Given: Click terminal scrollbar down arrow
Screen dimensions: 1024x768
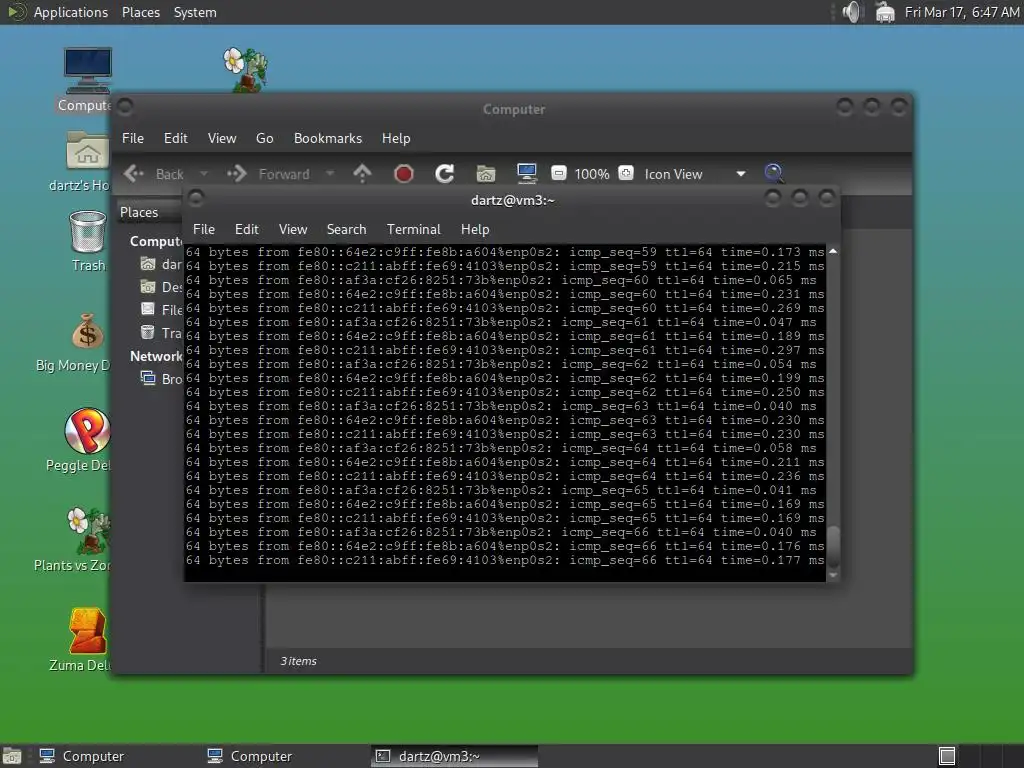Looking at the screenshot, I should (x=833, y=575).
